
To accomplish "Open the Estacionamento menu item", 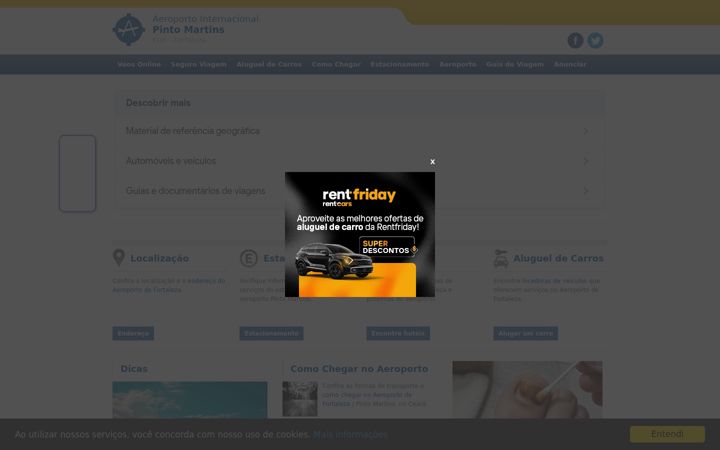I will pos(400,64).
